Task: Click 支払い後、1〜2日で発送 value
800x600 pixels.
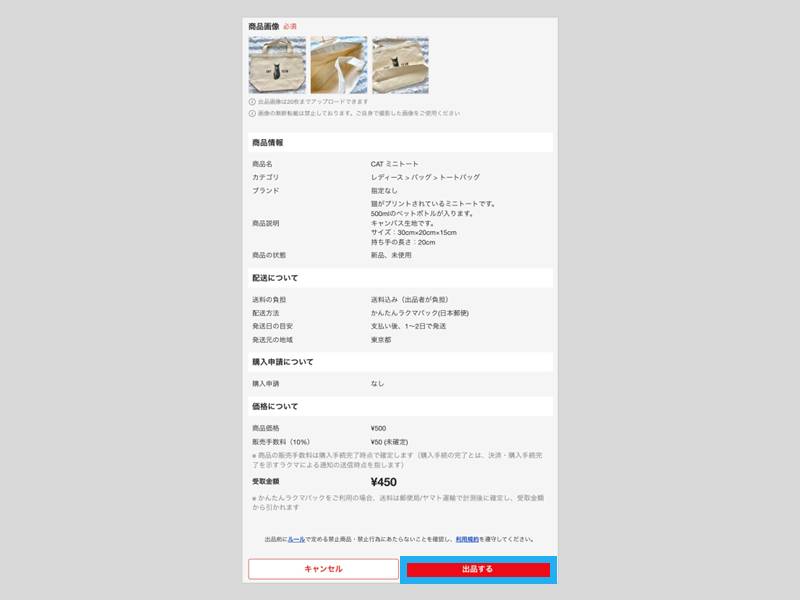Action: pyautogui.click(x=408, y=326)
